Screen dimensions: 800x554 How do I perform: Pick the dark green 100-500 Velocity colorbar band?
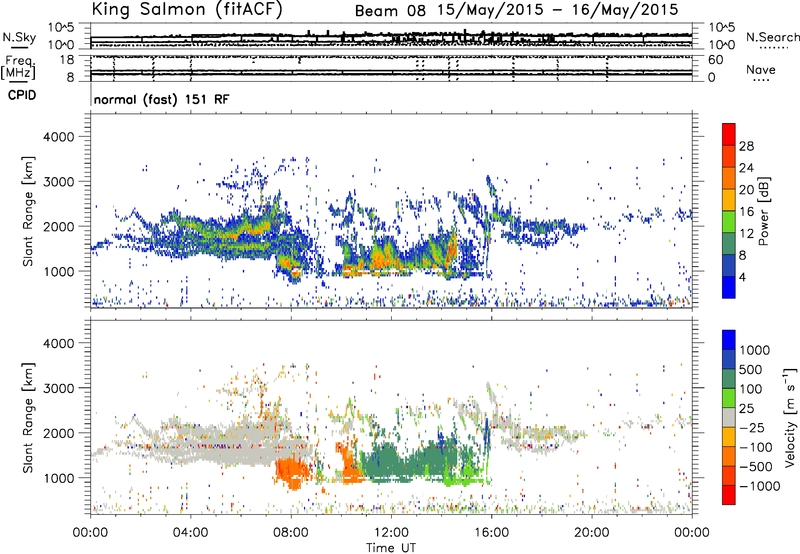(x=729, y=379)
